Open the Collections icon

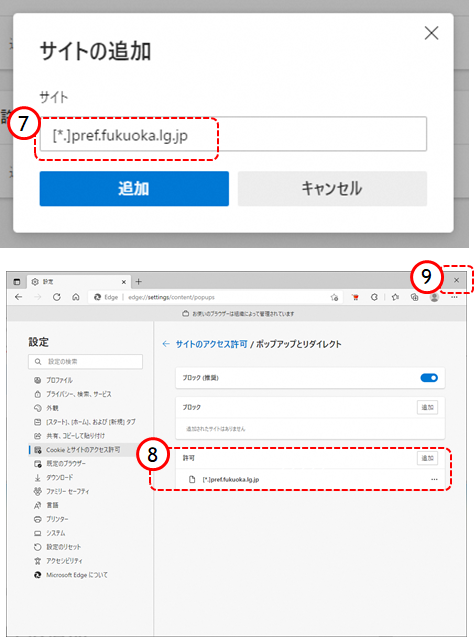[x=414, y=297]
